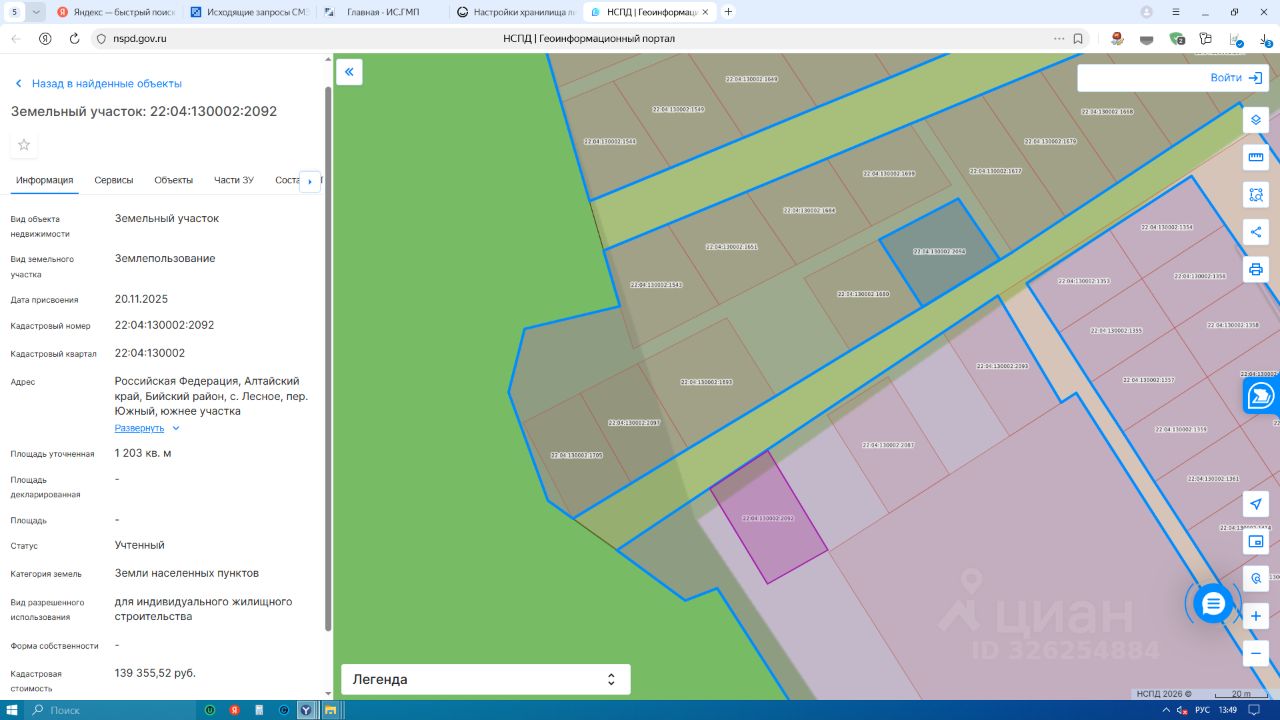Open Yandex home button in toolbar
This screenshot has height=720, width=1280.
(x=45, y=39)
